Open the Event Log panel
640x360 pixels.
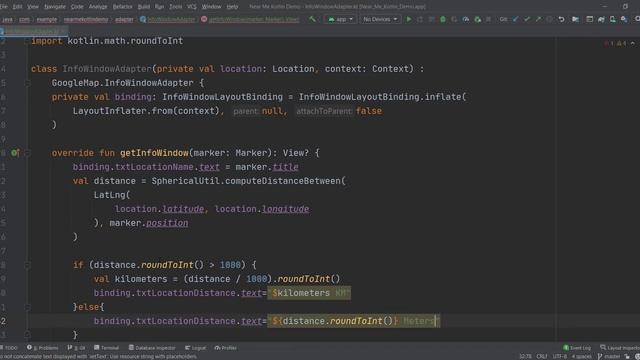tap(577, 348)
